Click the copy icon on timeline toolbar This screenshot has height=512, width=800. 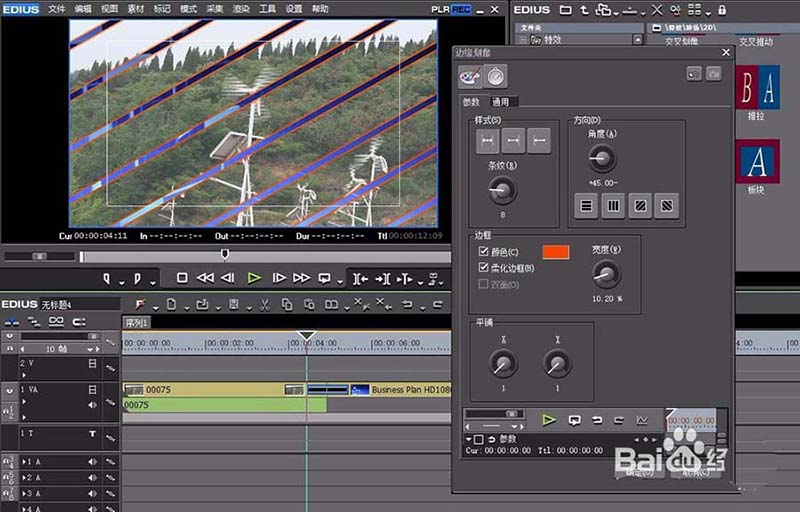coord(287,305)
